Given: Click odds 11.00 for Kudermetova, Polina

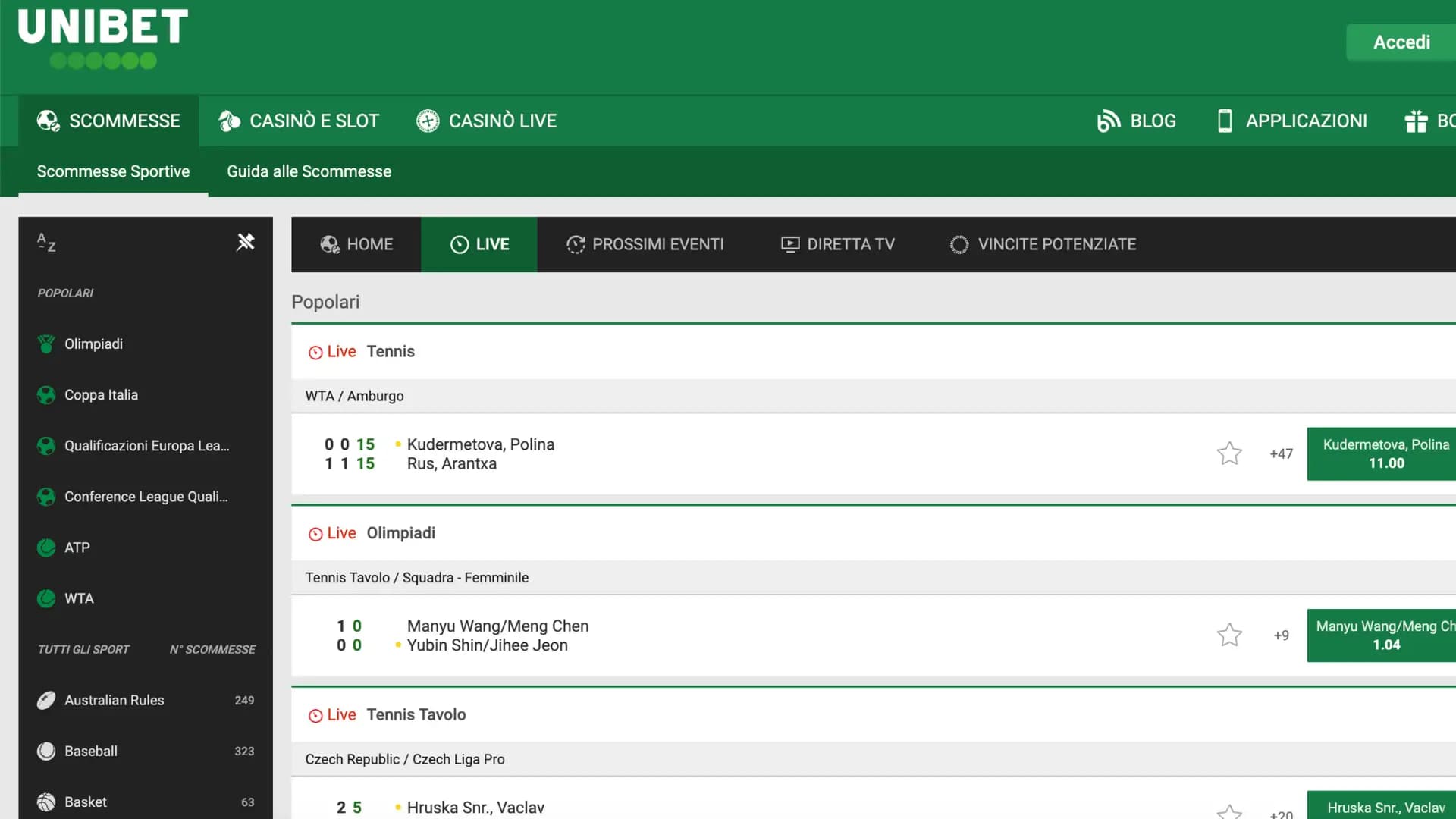Looking at the screenshot, I should [1385, 453].
